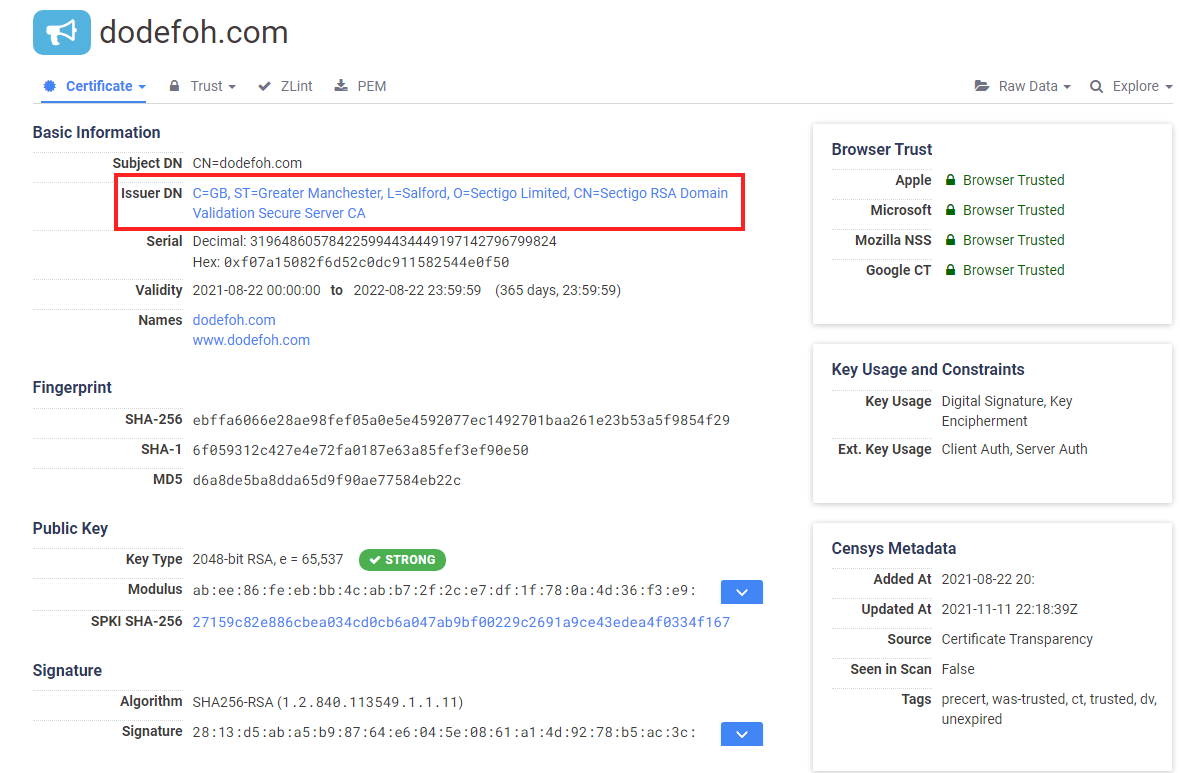Select the Client Auth, Server Auth text
The height and width of the screenshot is (773, 1180).
(x=1014, y=449)
